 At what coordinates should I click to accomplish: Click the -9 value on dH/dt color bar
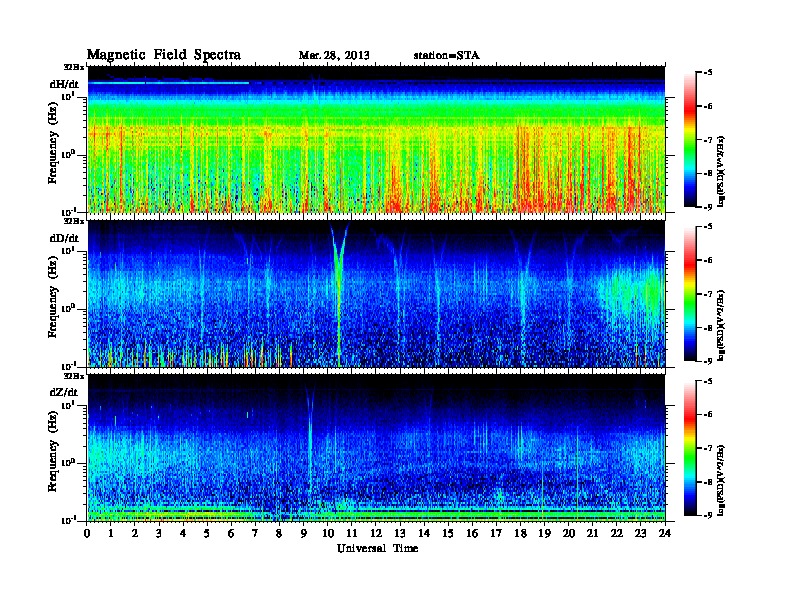pyautogui.click(x=709, y=207)
